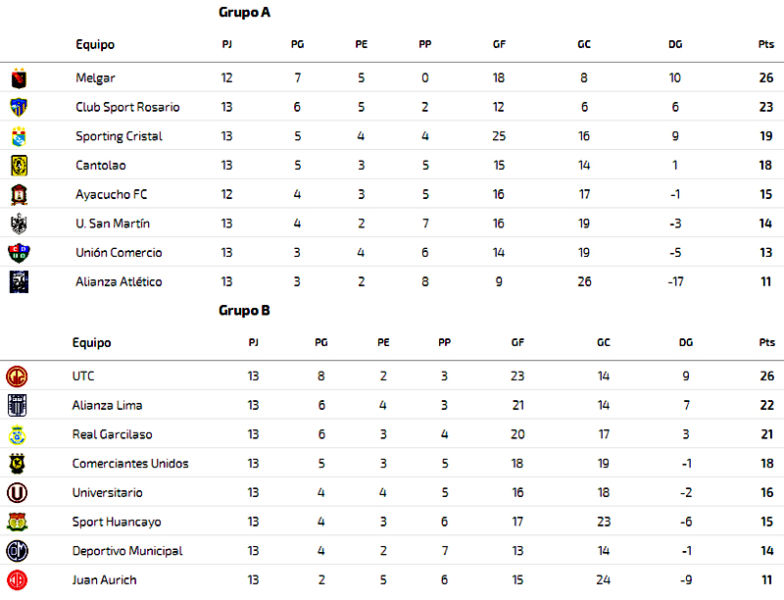Click the Unión Comercio crest

(19, 252)
